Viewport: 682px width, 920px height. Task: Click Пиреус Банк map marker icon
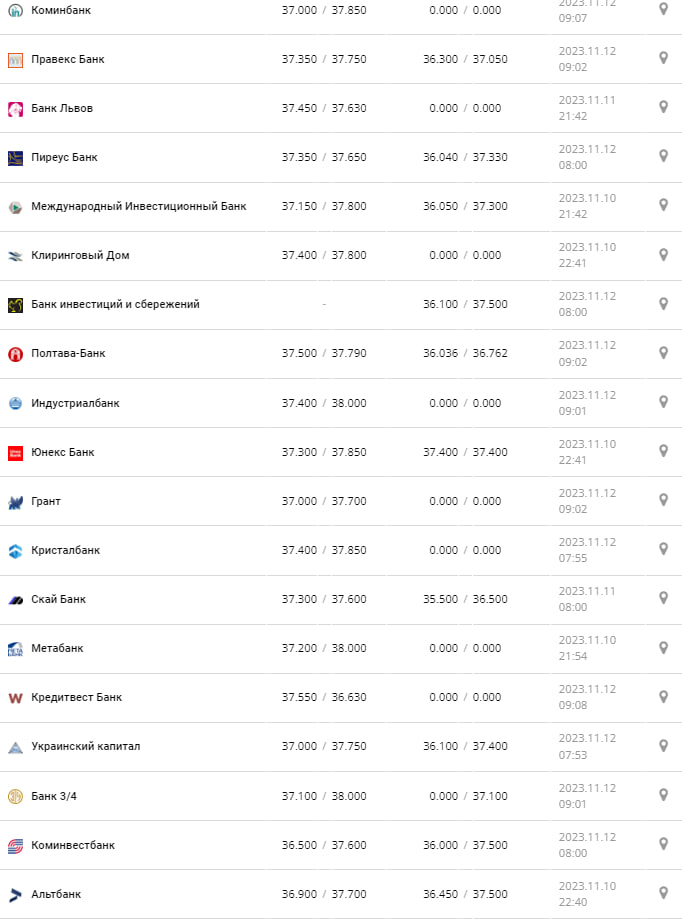click(663, 156)
